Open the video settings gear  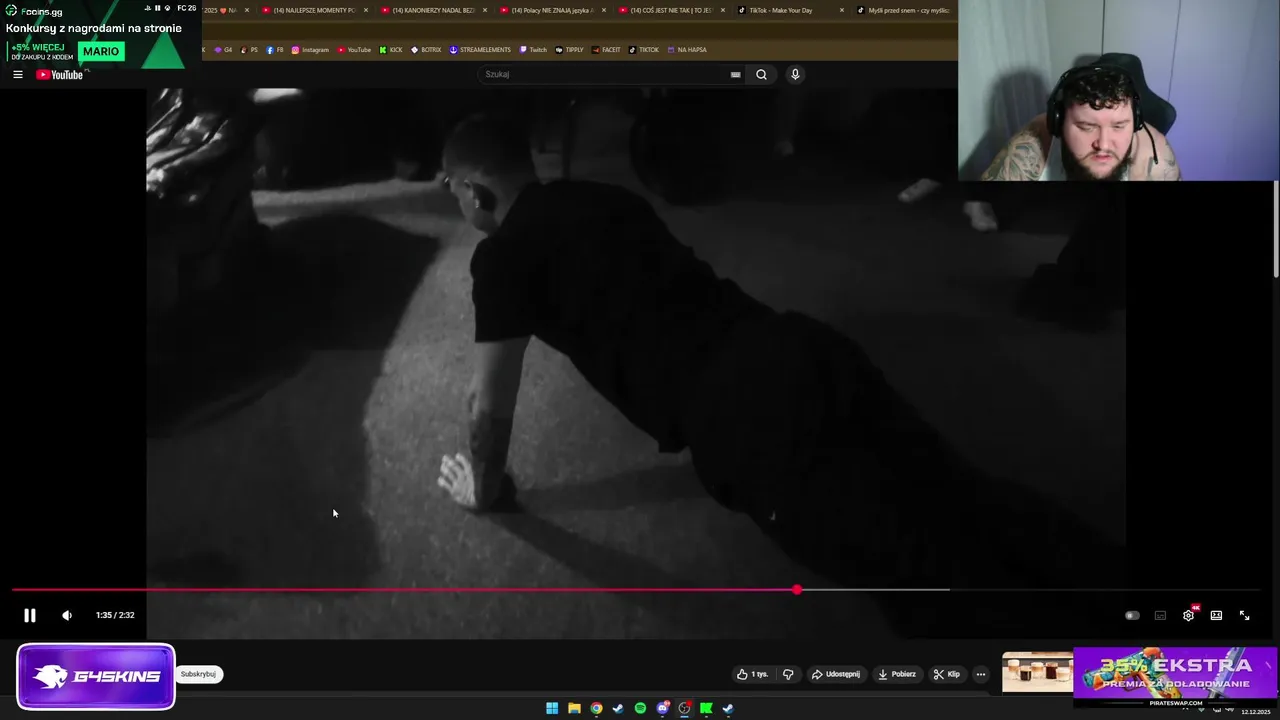1188,616
